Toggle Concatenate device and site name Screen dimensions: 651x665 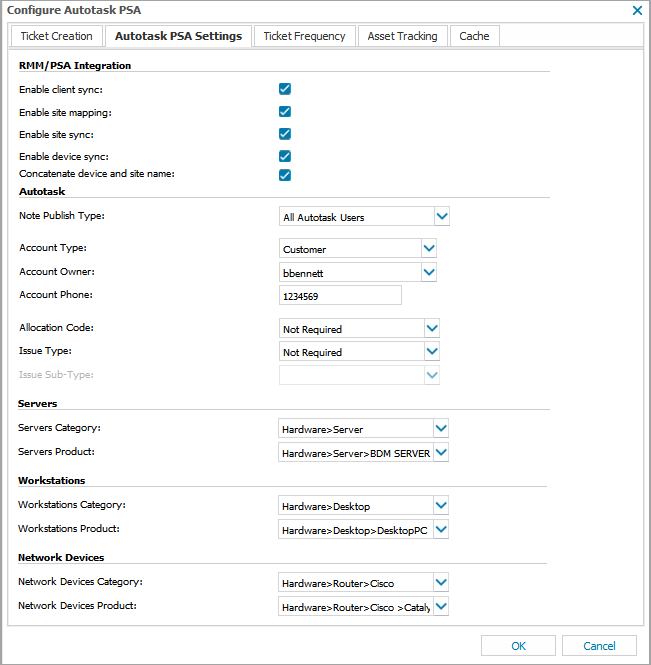click(x=285, y=175)
